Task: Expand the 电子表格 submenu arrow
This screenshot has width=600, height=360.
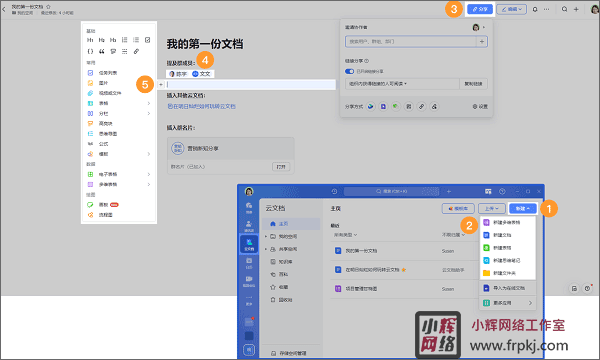Action: (x=149, y=174)
